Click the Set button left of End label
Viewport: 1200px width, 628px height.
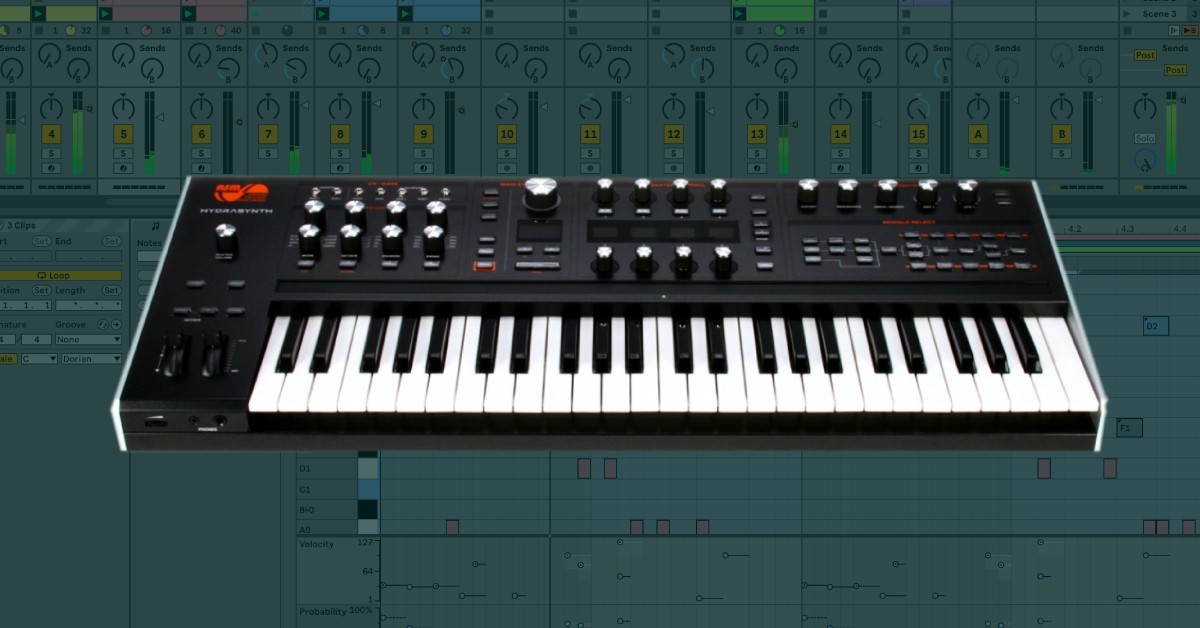click(41, 241)
